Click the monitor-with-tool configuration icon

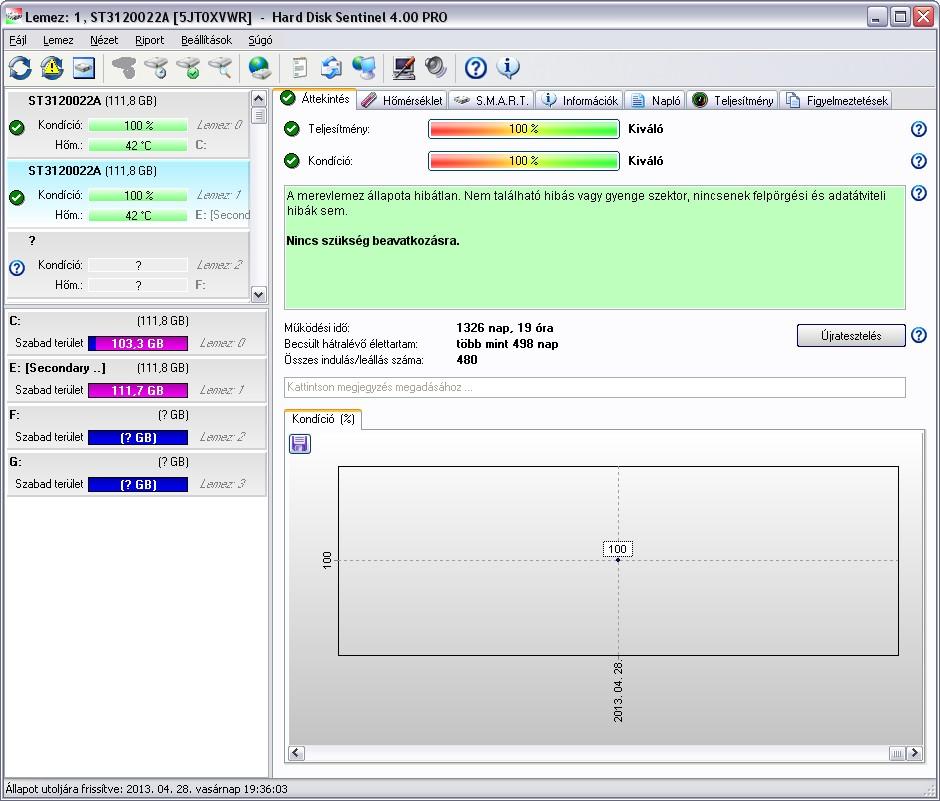coord(403,68)
